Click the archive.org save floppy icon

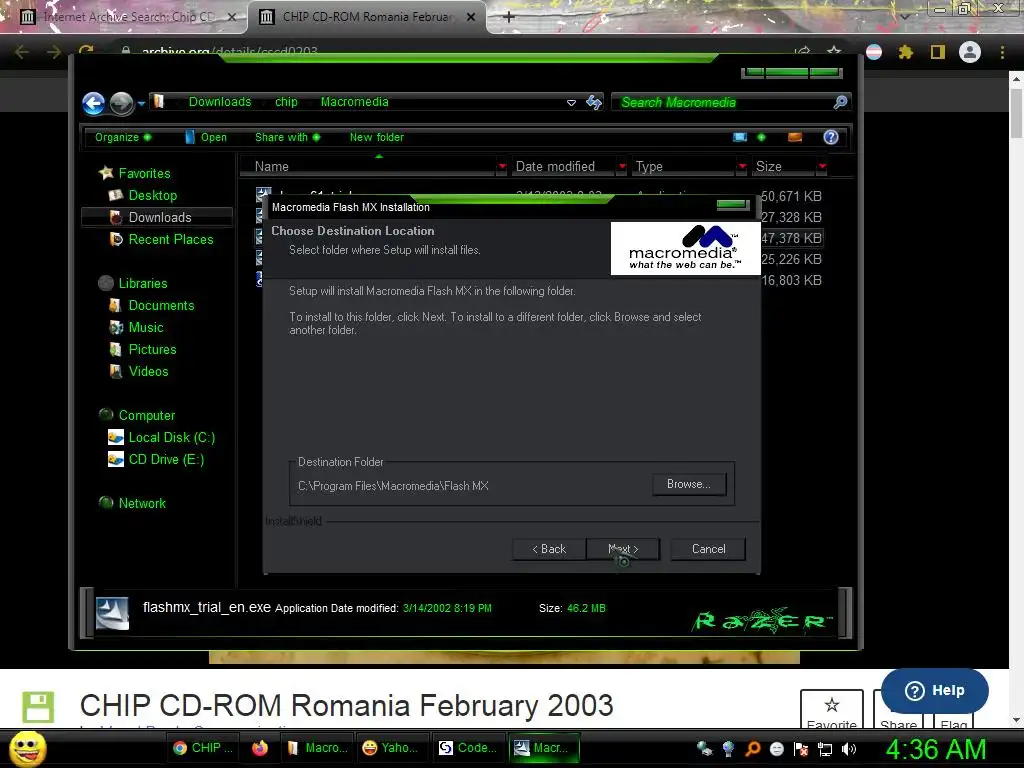(38, 707)
